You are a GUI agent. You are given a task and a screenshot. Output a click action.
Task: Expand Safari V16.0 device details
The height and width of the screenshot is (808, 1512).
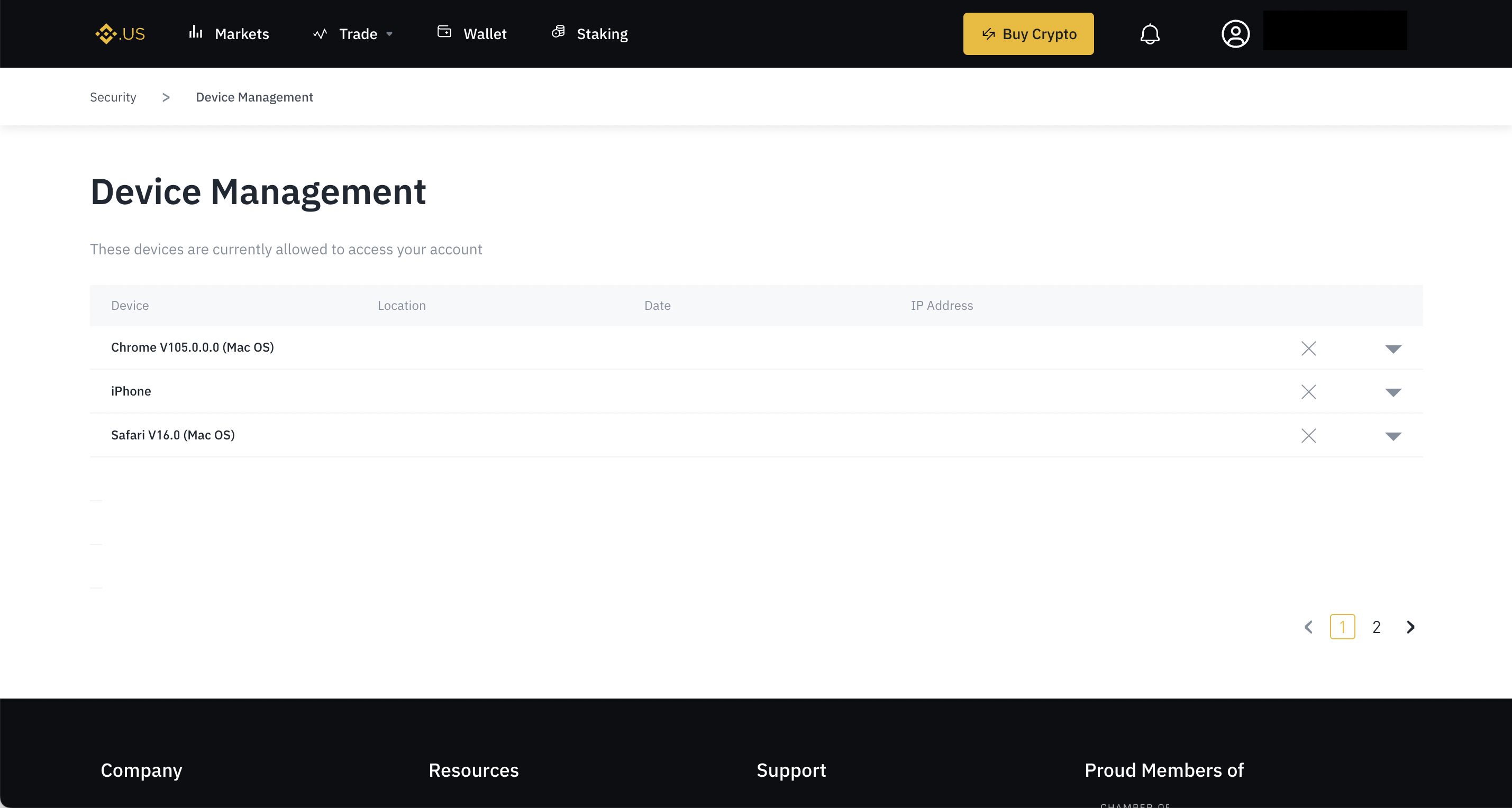[1393, 436]
